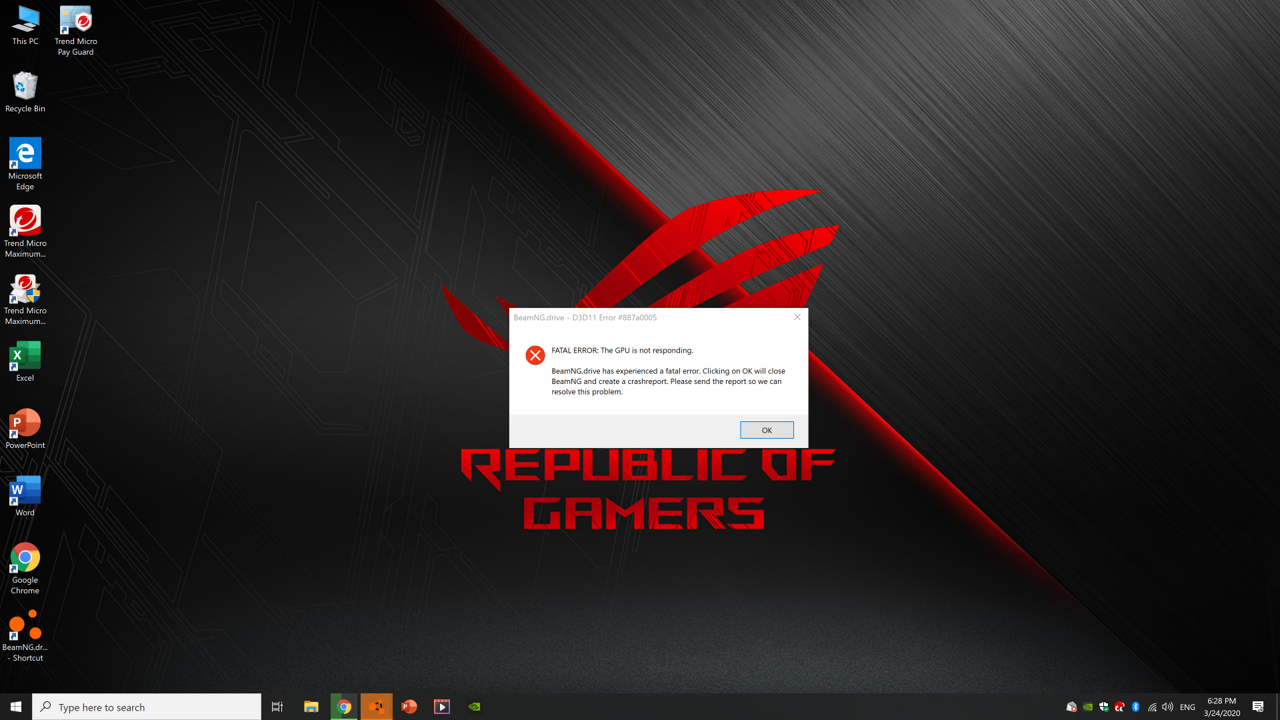Select Trend Micro Pay Guard desktop shortcut
This screenshot has height=720, width=1280.
click(76, 31)
